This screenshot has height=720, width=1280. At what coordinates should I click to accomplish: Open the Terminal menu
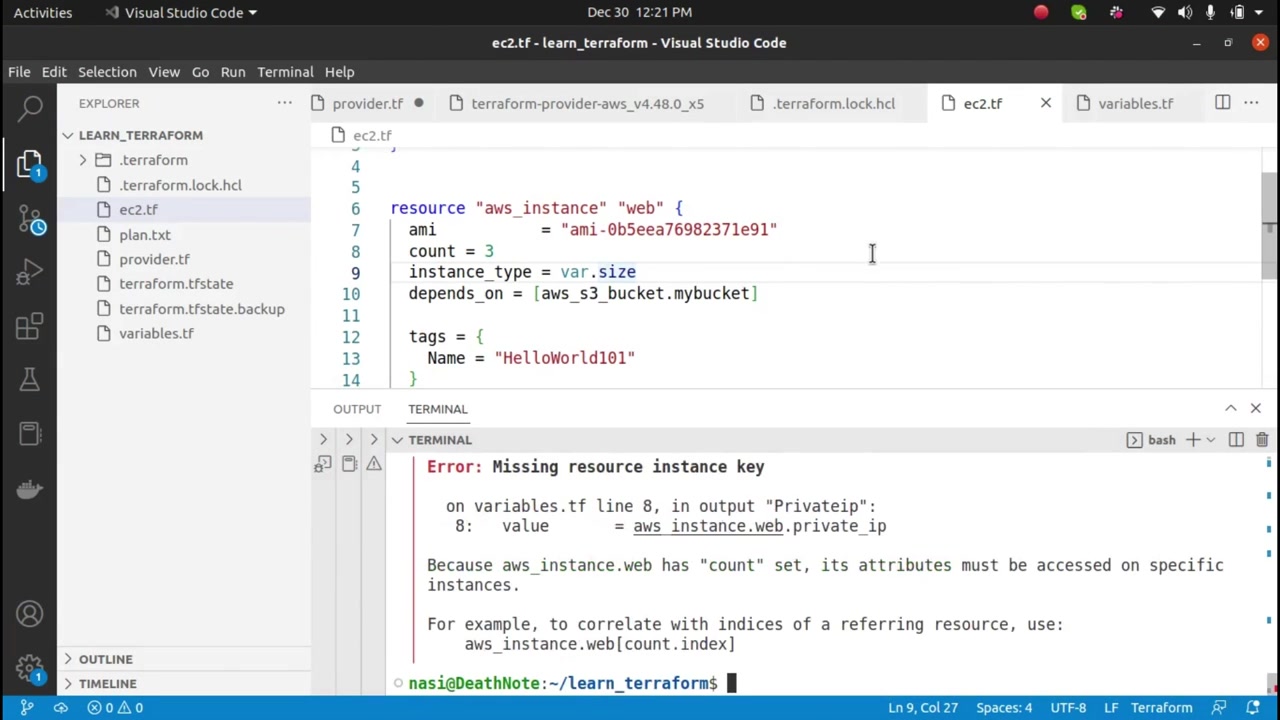285,72
